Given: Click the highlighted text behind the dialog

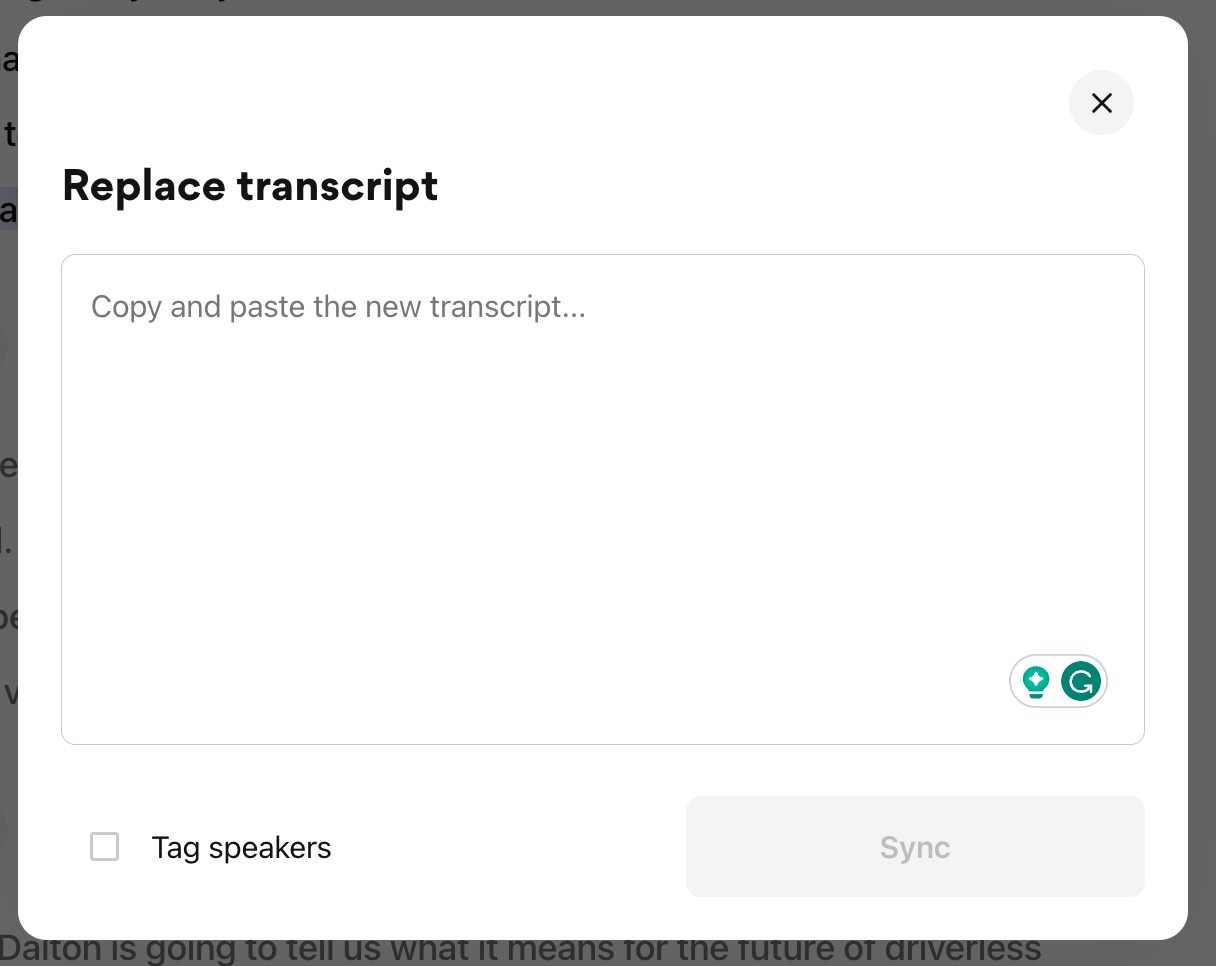Looking at the screenshot, I should [x=11, y=209].
